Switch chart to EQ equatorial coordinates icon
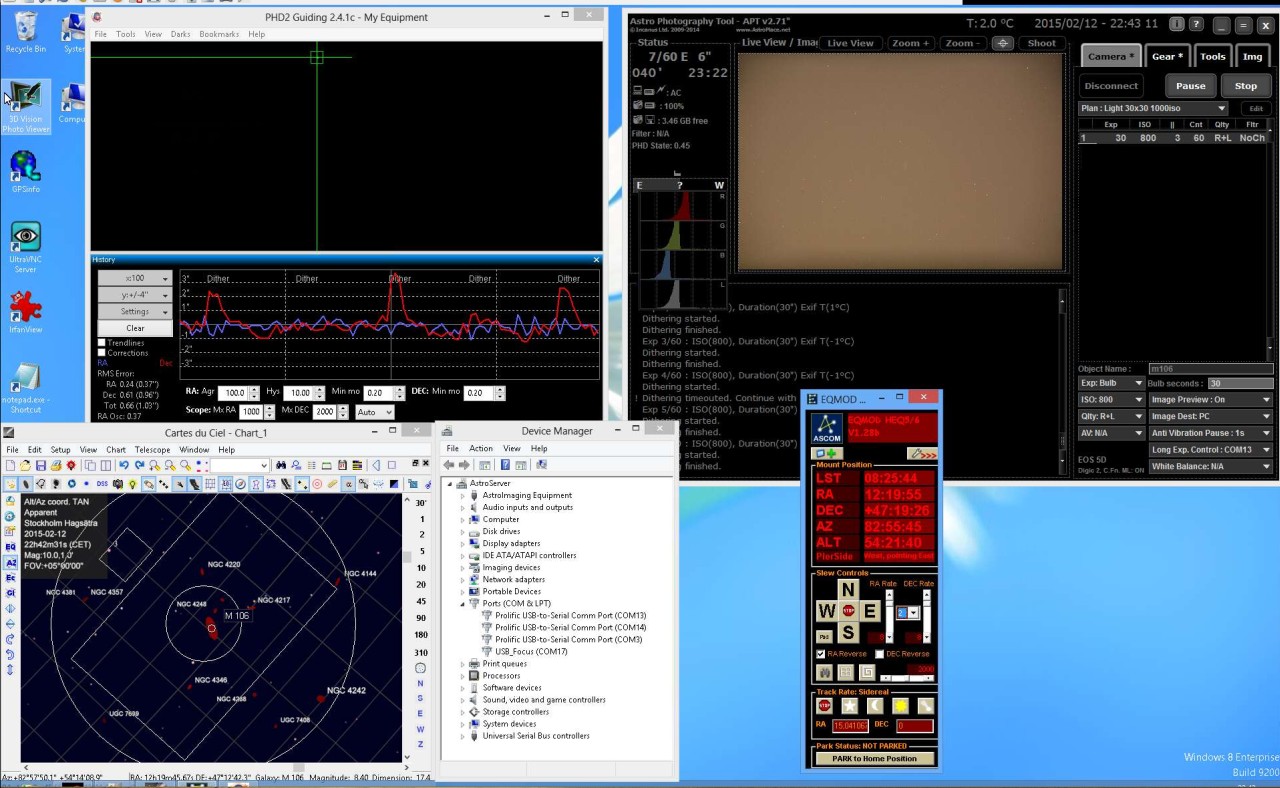The image size is (1280, 788). coord(10,547)
